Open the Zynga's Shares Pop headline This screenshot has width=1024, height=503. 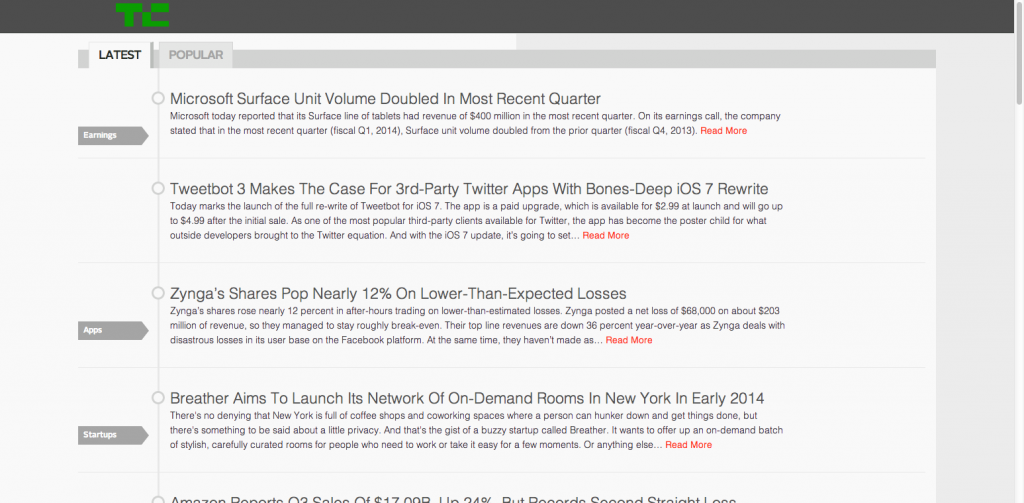(398, 293)
